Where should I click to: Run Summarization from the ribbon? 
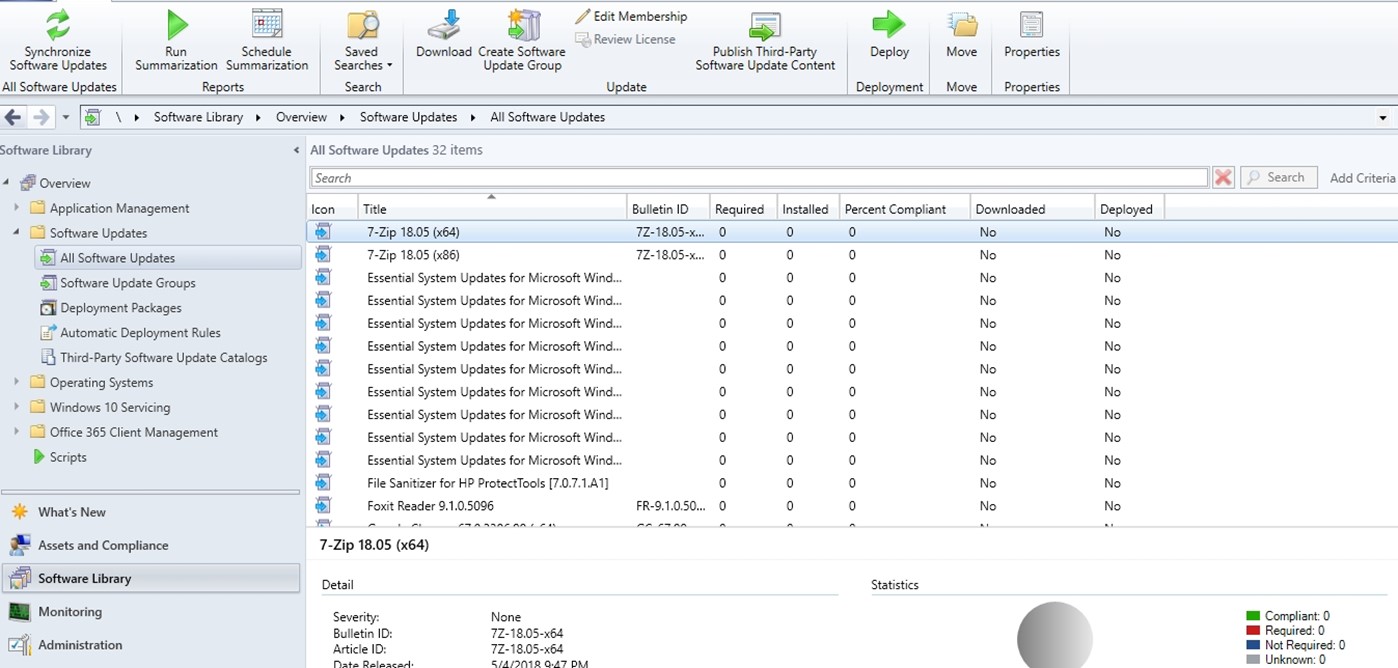pyautogui.click(x=176, y=41)
